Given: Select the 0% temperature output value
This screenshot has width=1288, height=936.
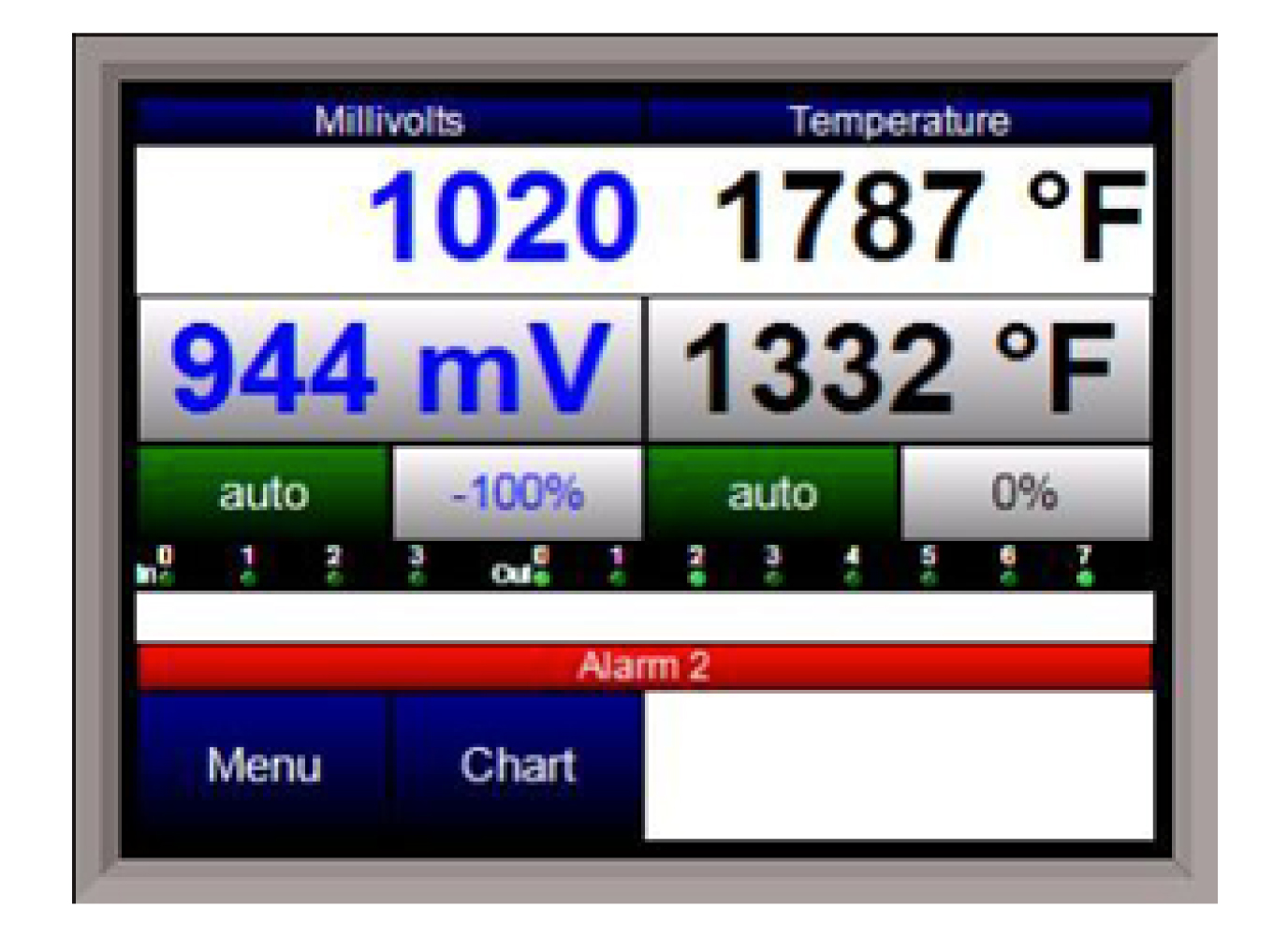Looking at the screenshot, I should pyautogui.click(x=1025, y=493).
